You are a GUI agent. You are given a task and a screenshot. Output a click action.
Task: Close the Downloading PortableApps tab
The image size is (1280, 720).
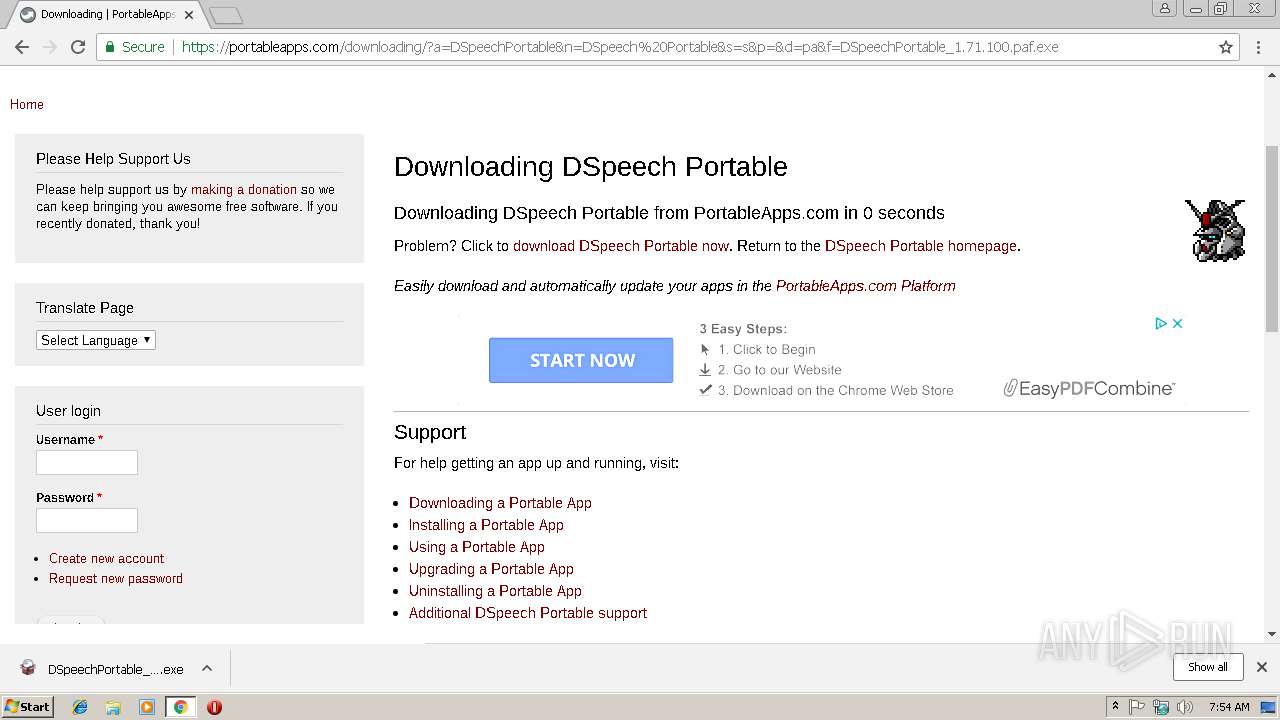click(189, 15)
